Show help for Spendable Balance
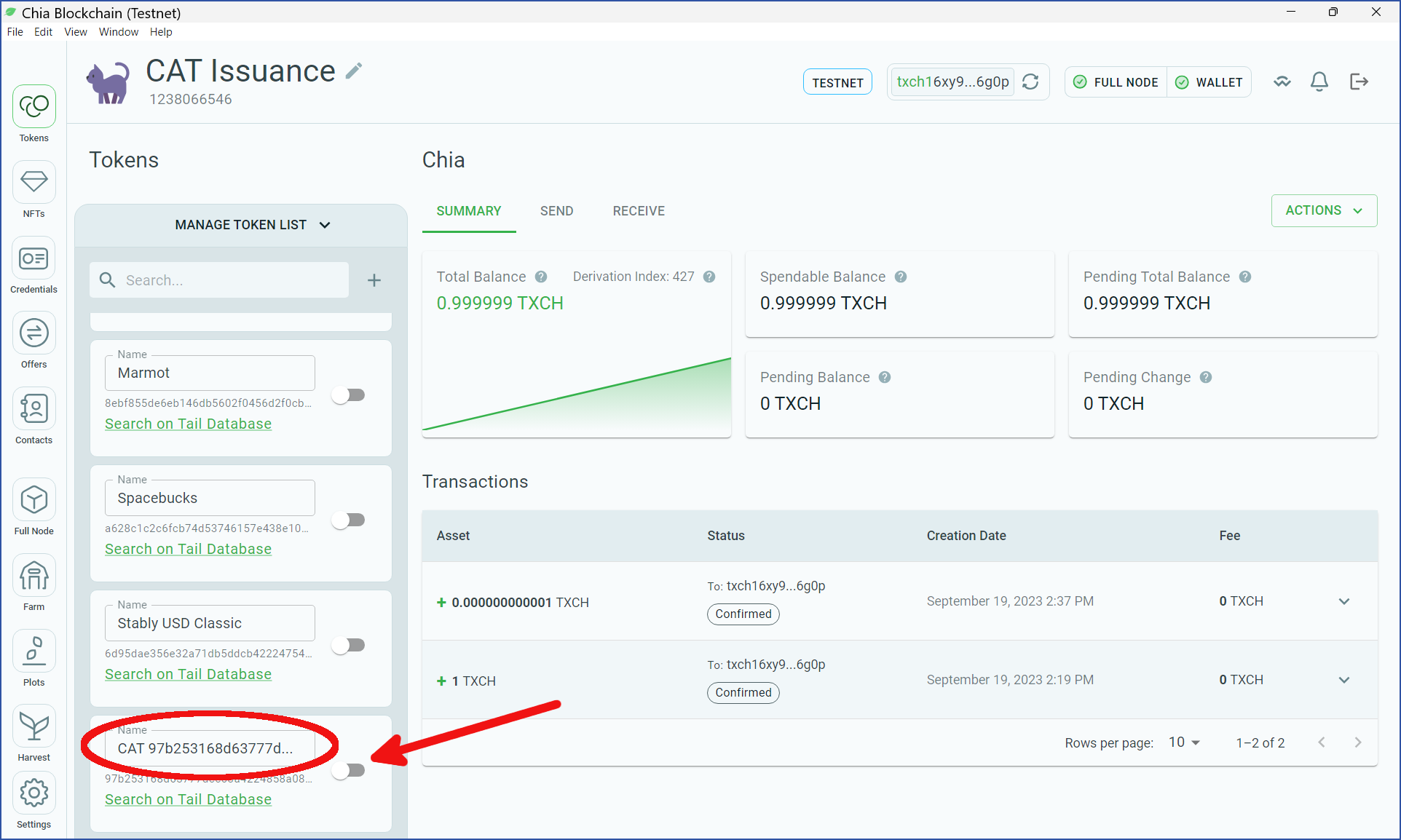This screenshot has height=840, width=1401. pyautogui.click(x=901, y=277)
